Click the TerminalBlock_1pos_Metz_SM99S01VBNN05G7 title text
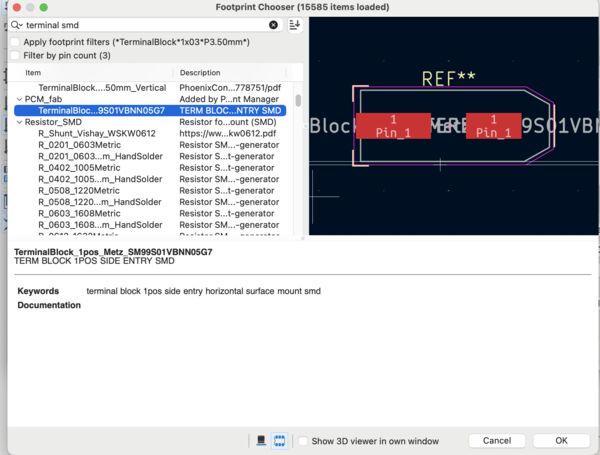 (113, 252)
